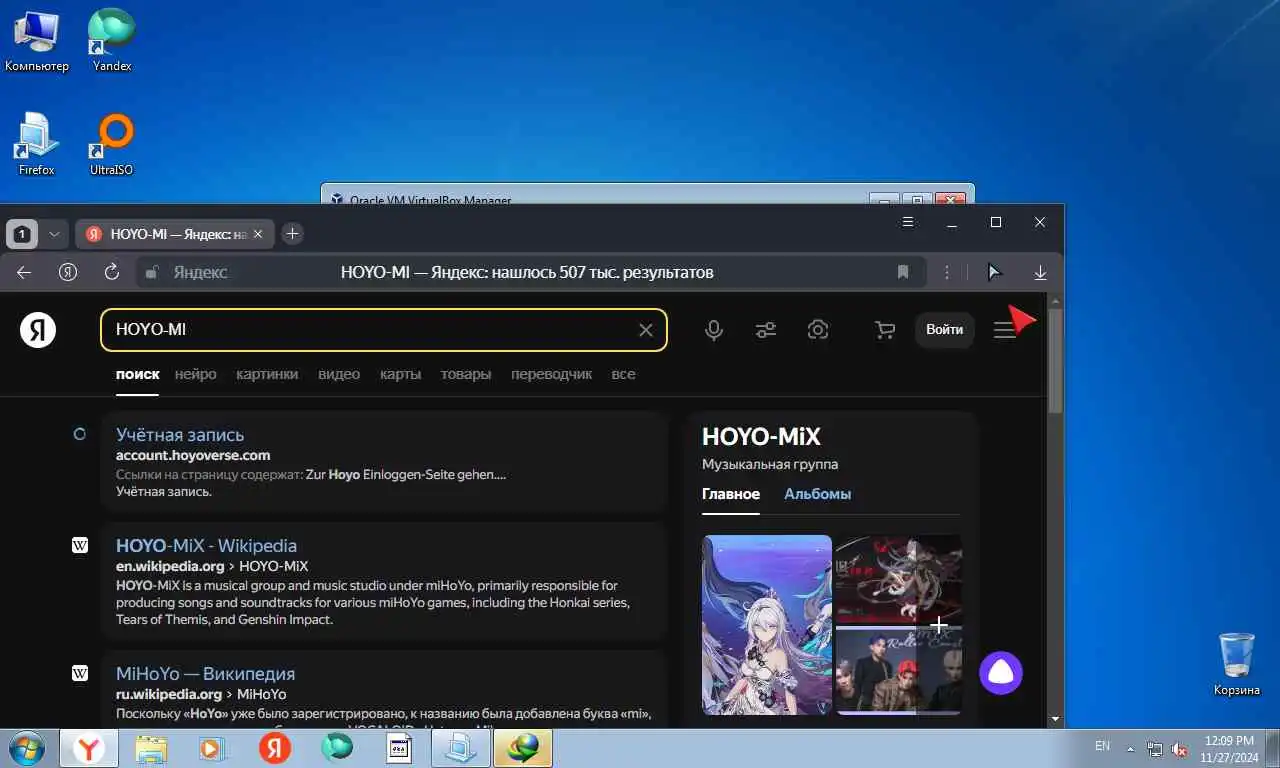Click the page vertical scrollbar thumb
The image size is (1280, 768).
[1055, 360]
